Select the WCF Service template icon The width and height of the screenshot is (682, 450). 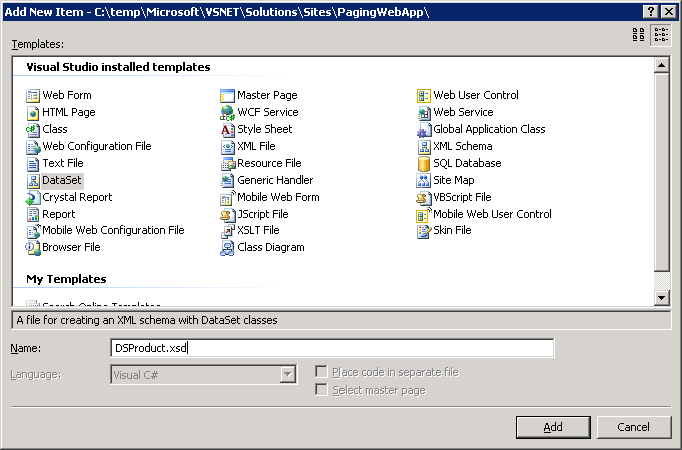[x=227, y=112]
